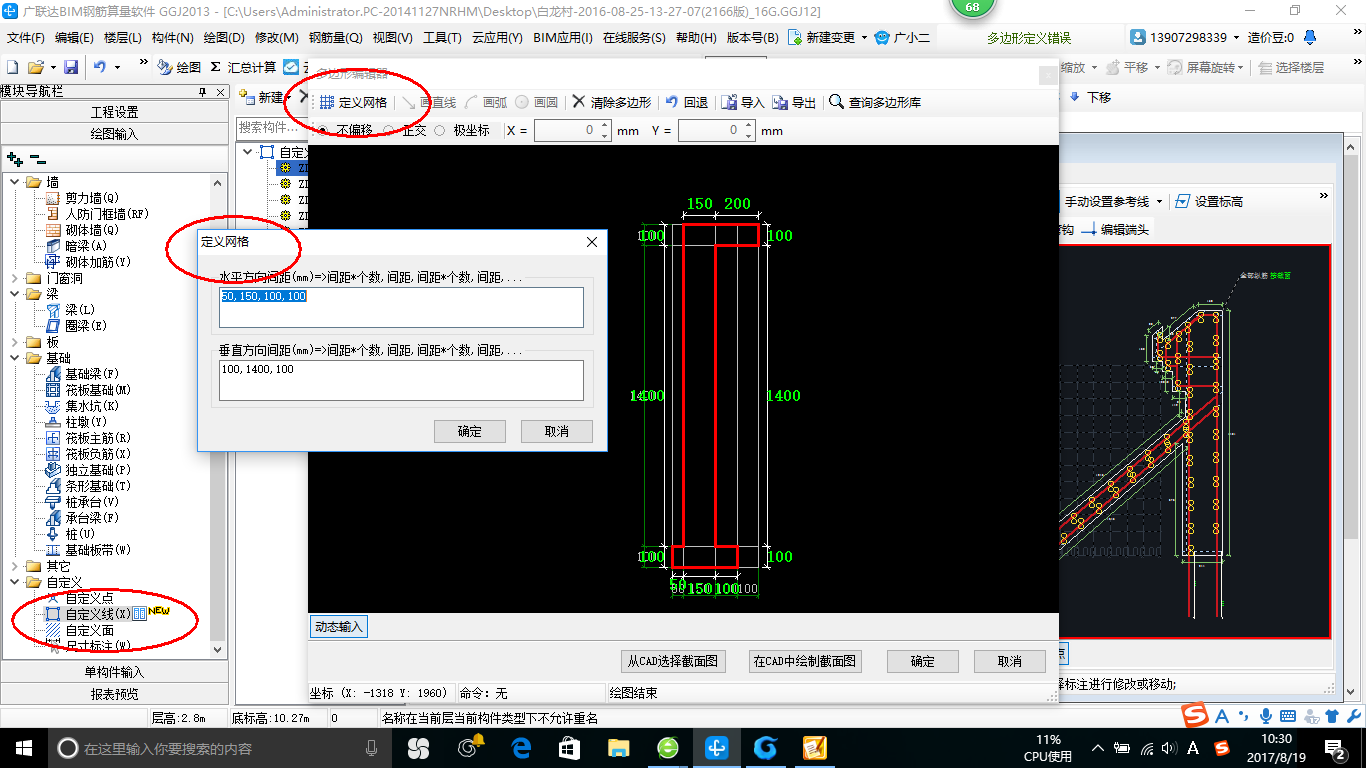Open 构件(N) menu
Screen dimensions: 1366x768
(x=173, y=37)
